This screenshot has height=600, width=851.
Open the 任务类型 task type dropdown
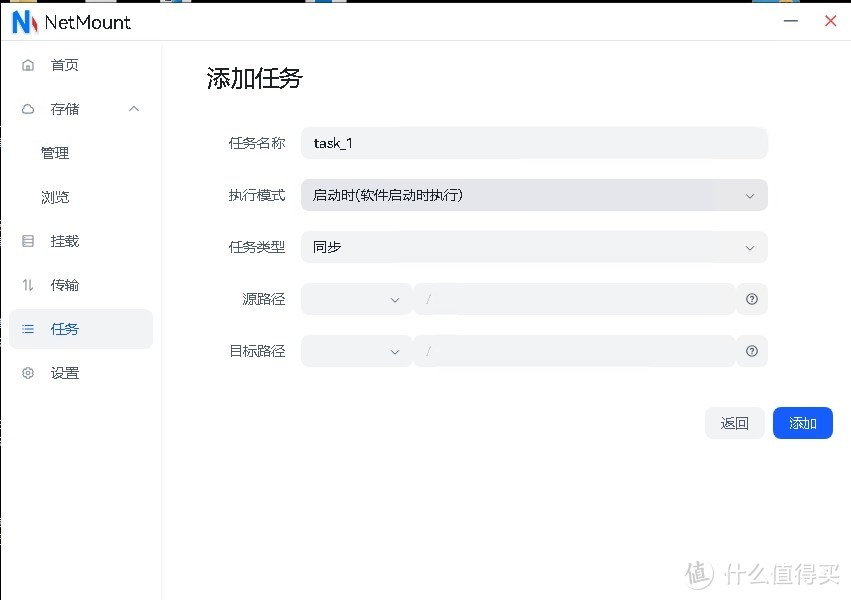point(534,247)
